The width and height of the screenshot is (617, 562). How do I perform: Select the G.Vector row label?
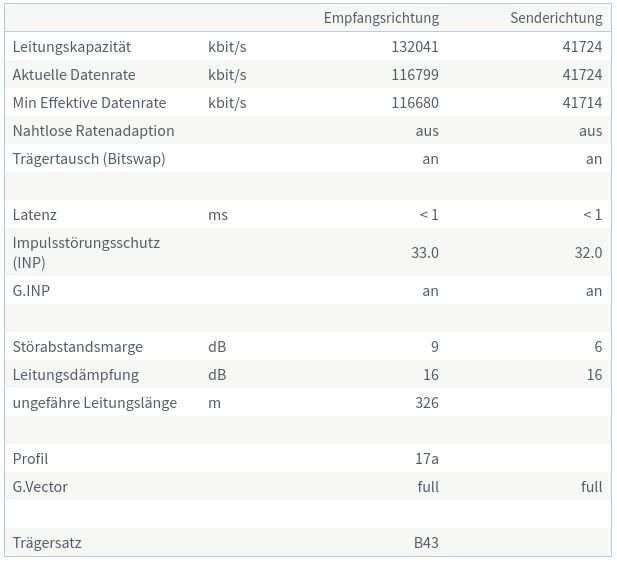pos(40,486)
